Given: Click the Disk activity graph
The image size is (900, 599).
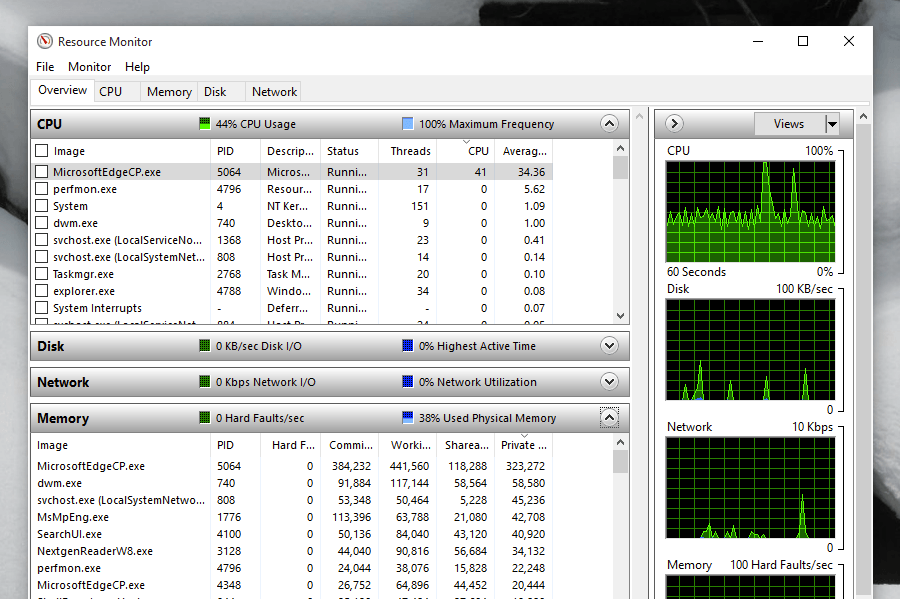Looking at the screenshot, I should point(750,349).
